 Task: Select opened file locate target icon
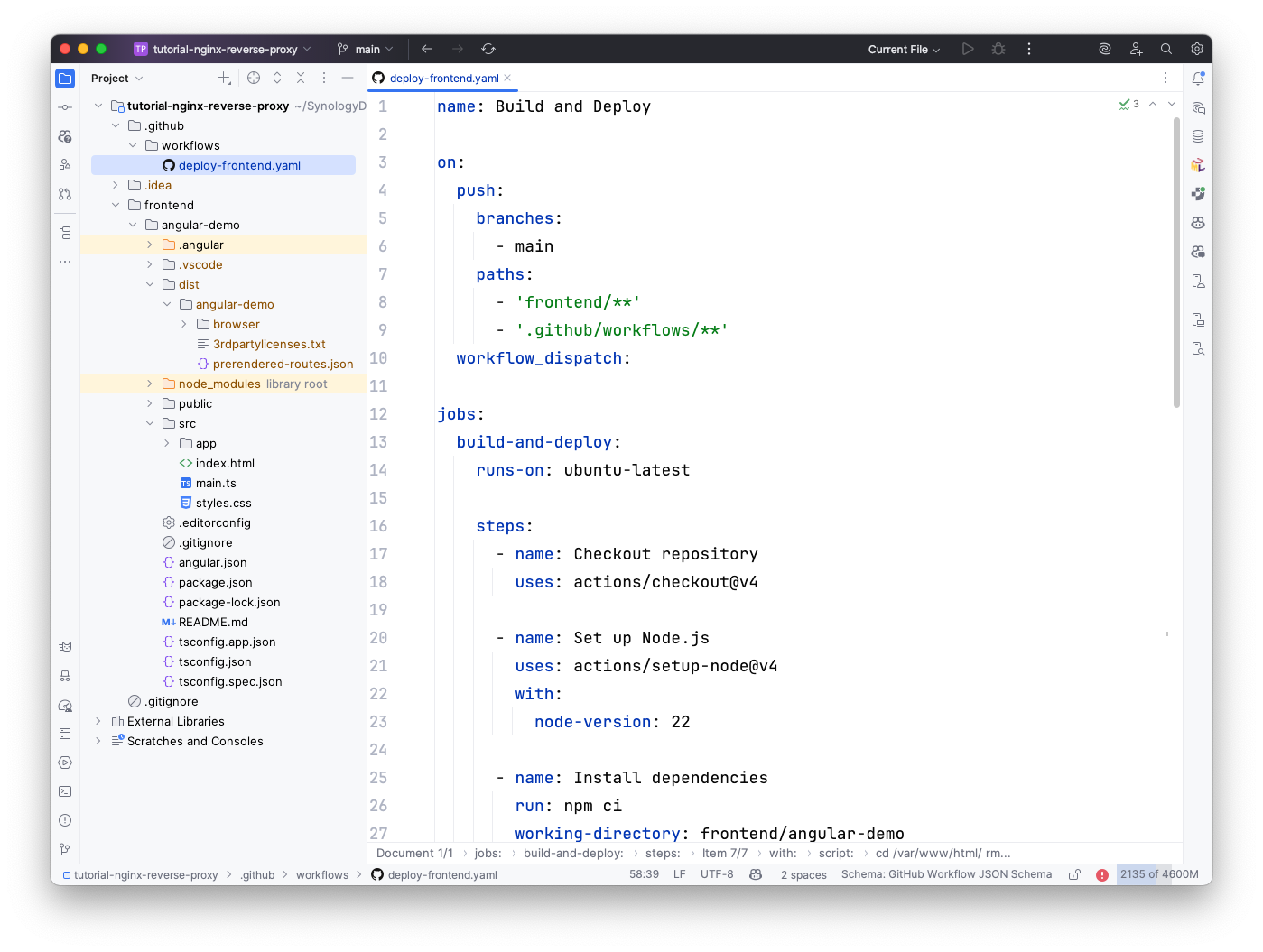(x=254, y=79)
